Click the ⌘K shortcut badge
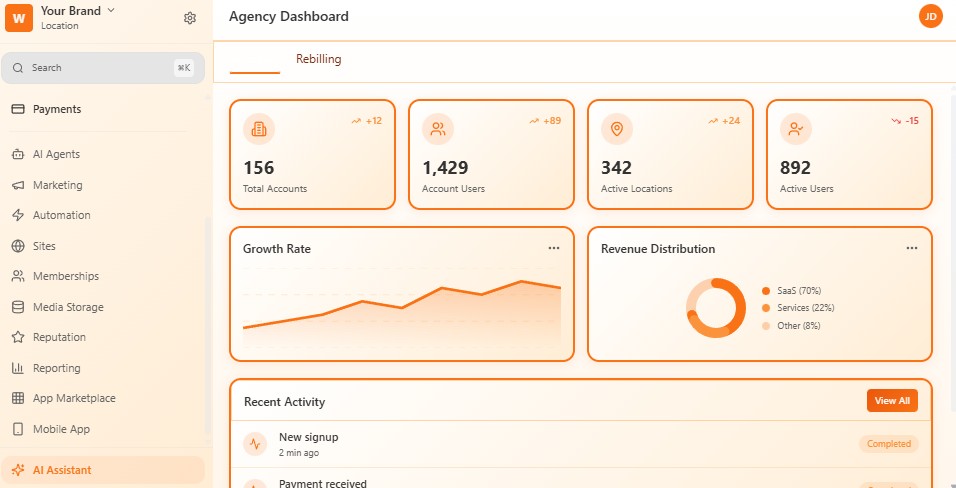Image resolution: width=956 pixels, height=488 pixels. click(184, 68)
